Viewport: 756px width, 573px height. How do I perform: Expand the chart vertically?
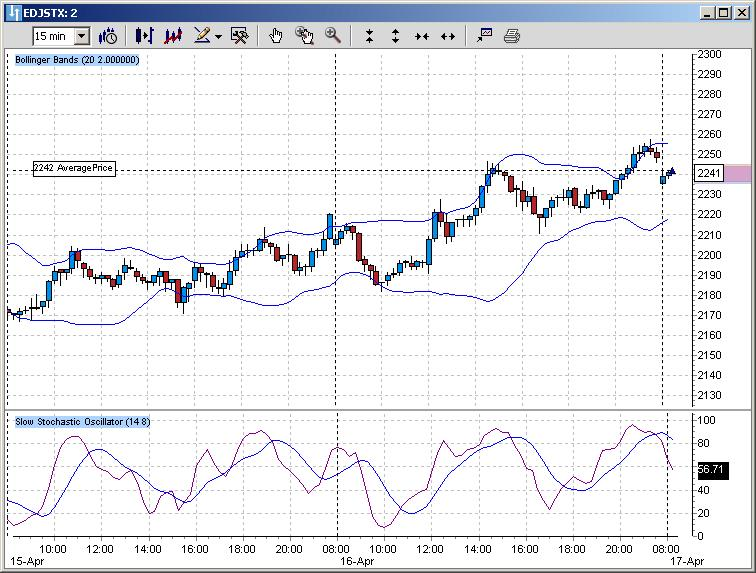coord(395,36)
